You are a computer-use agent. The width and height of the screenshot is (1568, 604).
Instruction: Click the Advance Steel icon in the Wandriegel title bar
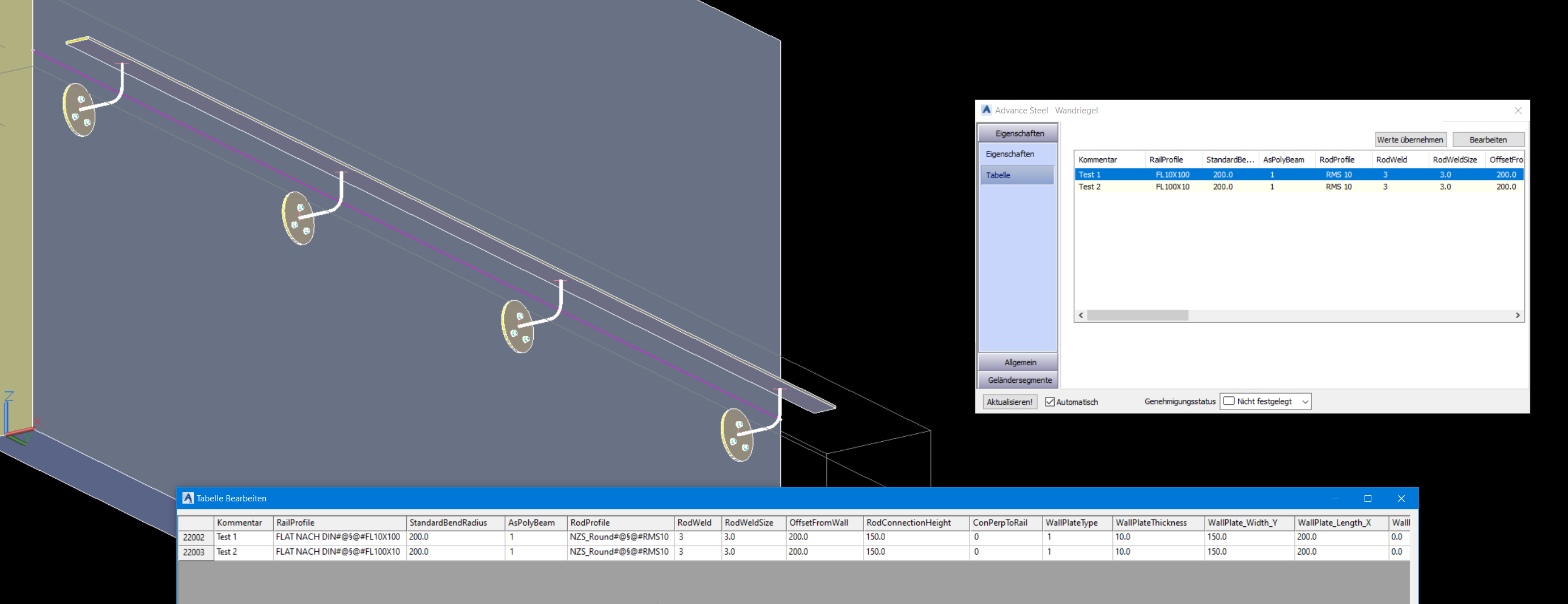click(x=987, y=111)
